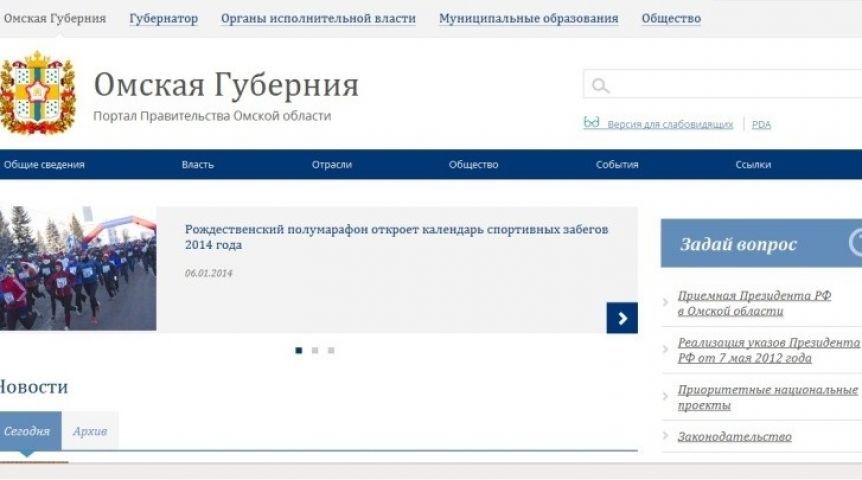Open Приемная Президента РФ link
Image resolution: width=862 pixels, height=480 pixels.
point(754,303)
